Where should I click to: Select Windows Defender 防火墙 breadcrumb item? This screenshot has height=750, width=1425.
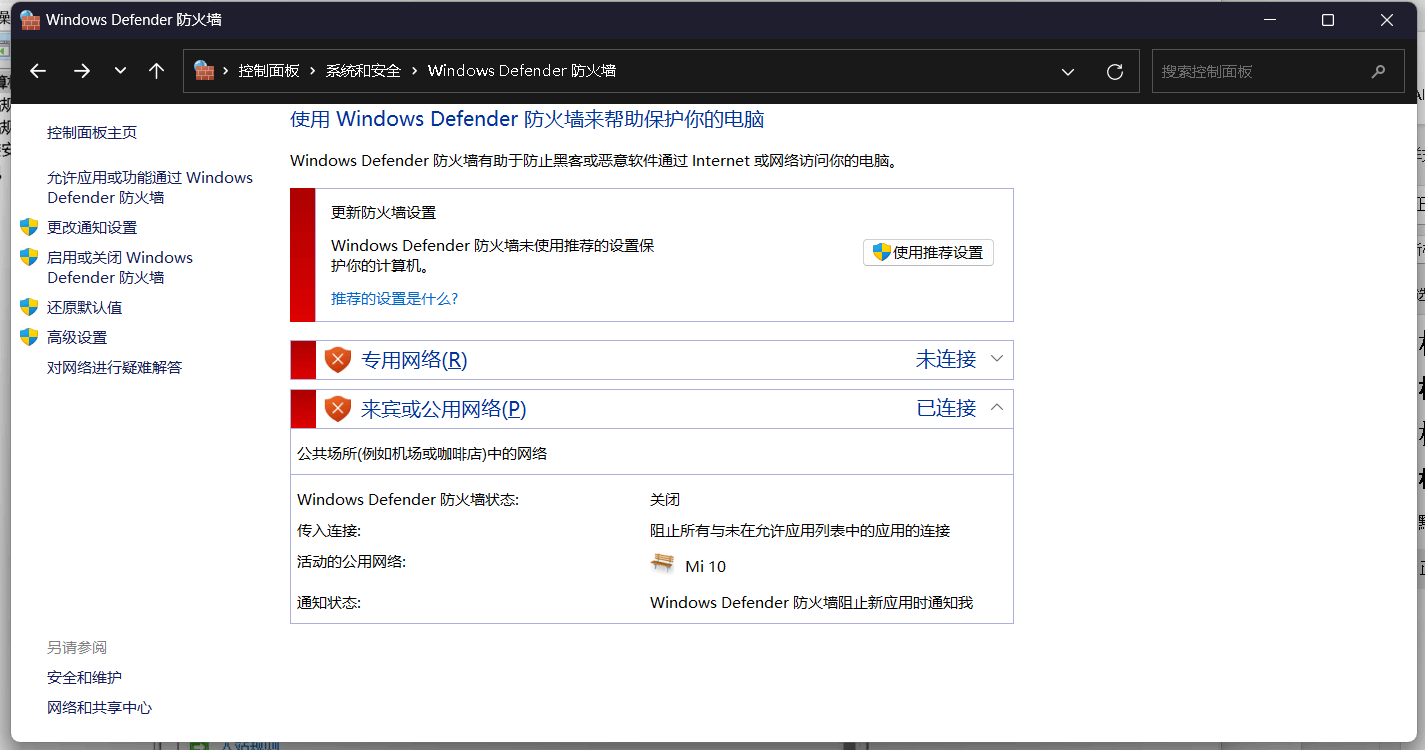(522, 71)
